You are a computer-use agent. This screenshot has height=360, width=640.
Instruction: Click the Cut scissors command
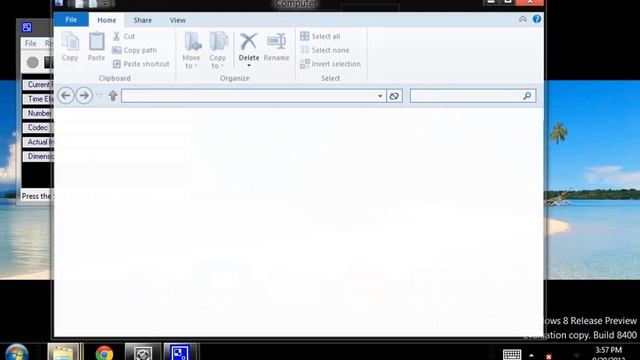pyautogui.click(x=124, y=36)
